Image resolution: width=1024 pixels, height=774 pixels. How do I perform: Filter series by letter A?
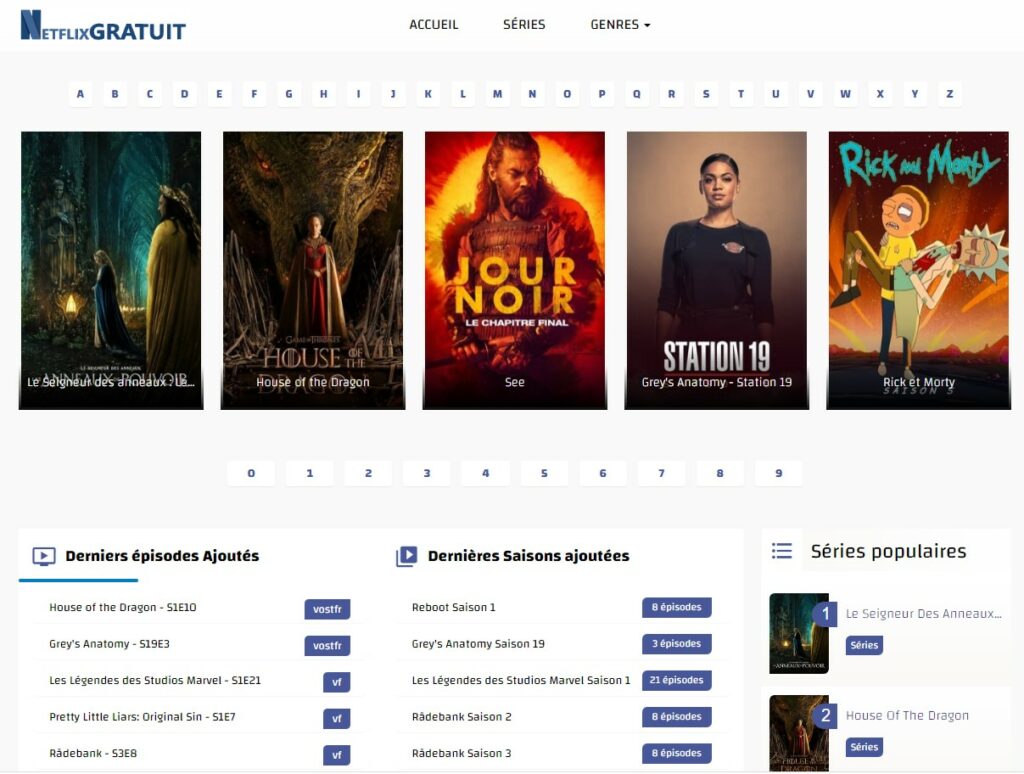80,94
